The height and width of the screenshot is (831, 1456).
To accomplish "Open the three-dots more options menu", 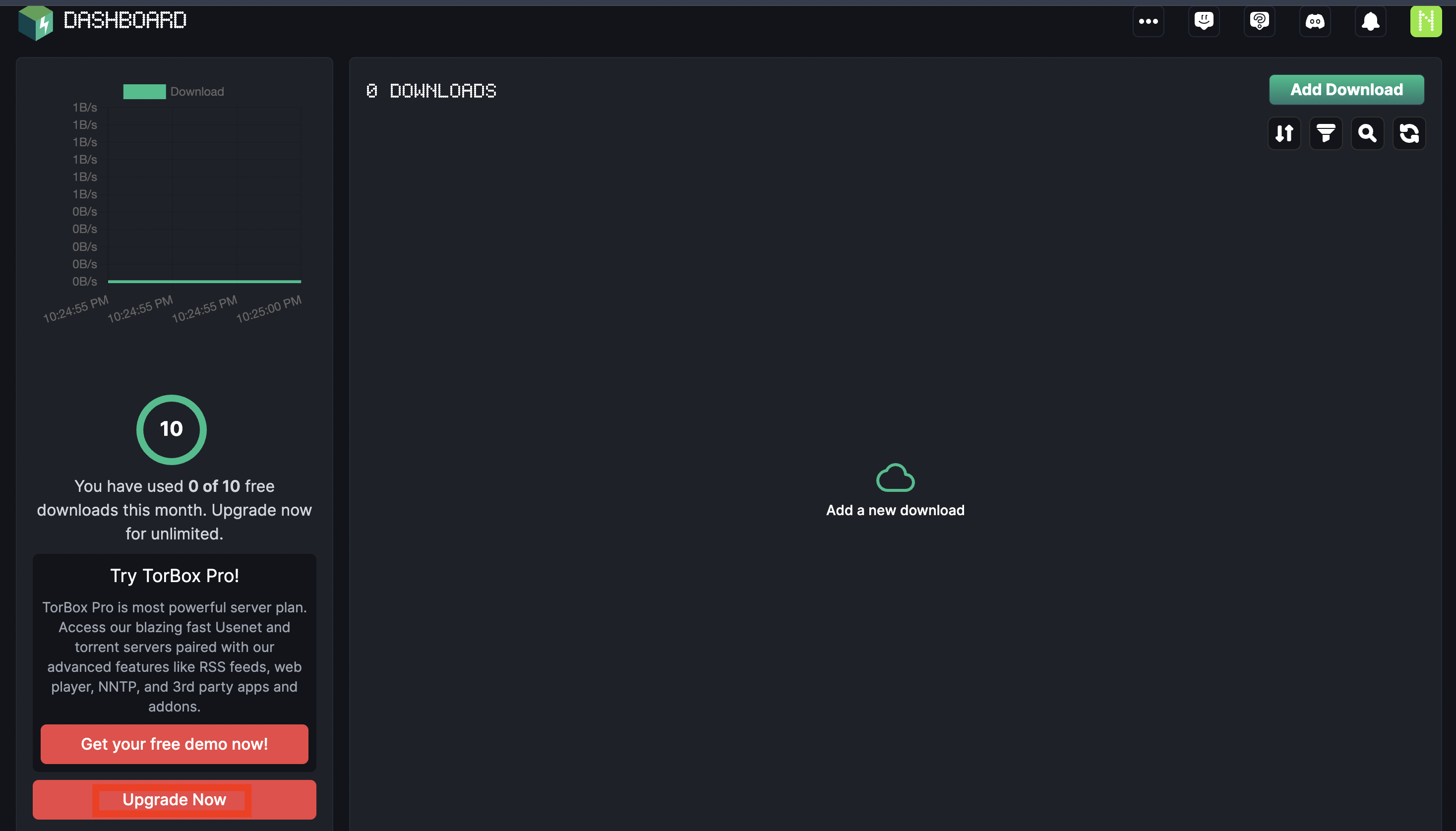I will [x=1148, y=22].
